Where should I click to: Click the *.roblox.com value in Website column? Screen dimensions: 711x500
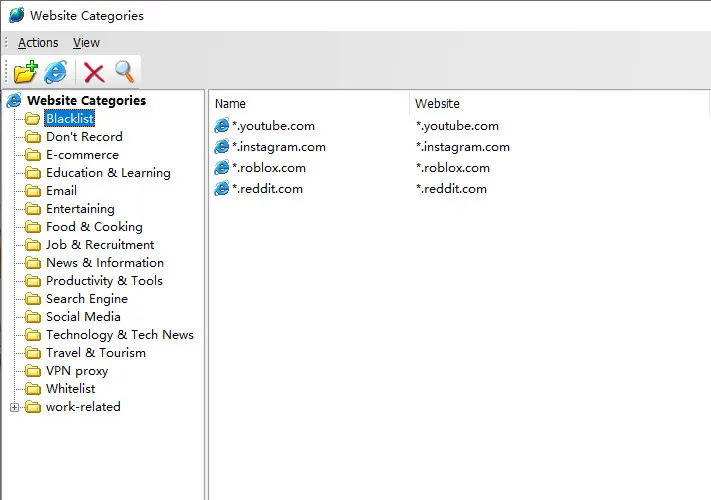[453, 168]
